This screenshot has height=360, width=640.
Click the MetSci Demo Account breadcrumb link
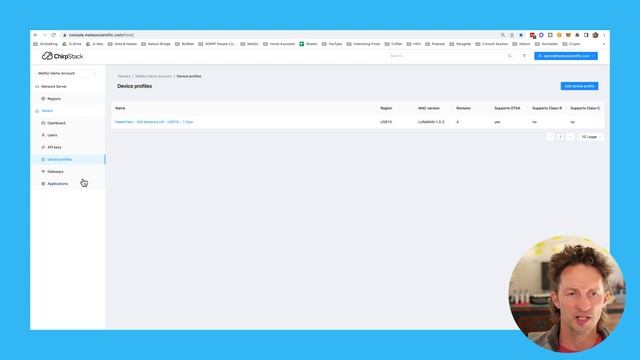[x=153, y=76]
